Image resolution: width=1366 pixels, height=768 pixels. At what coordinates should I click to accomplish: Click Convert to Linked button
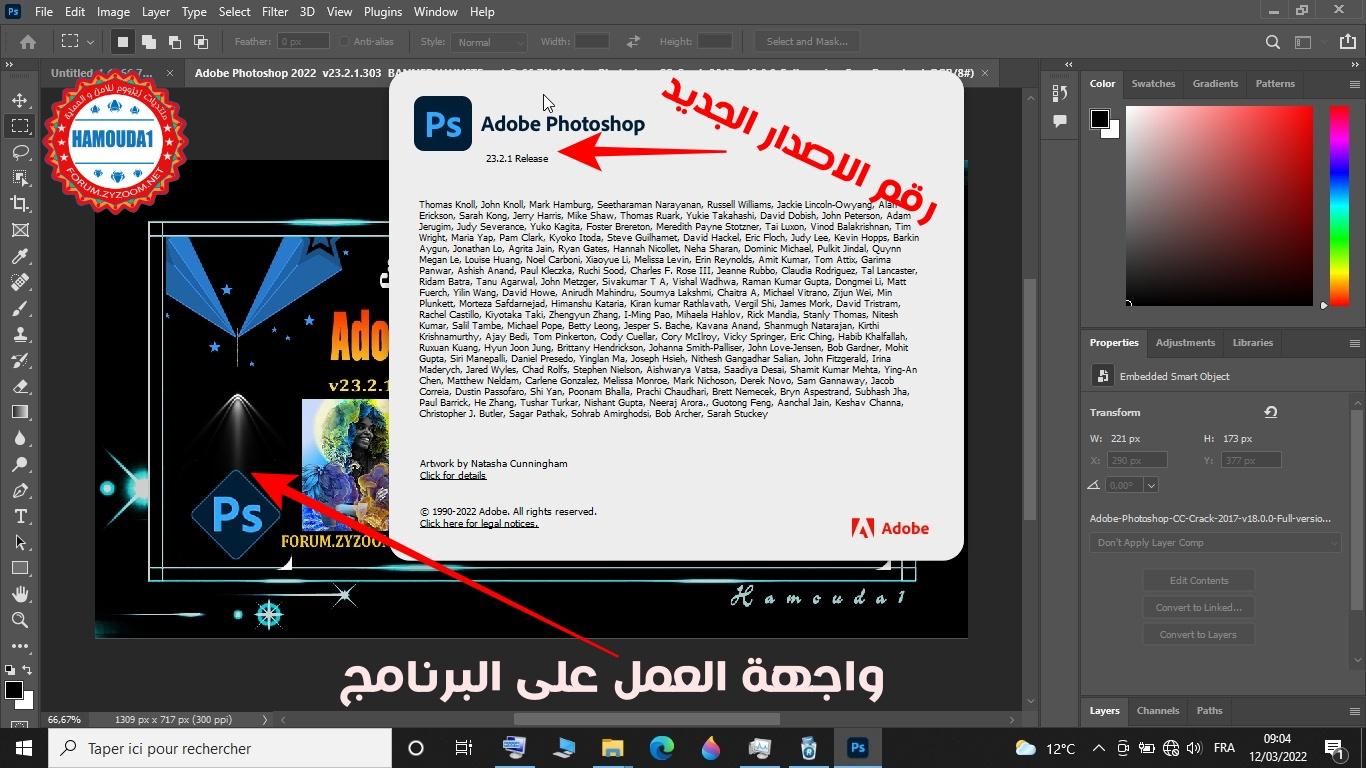pos(1199,607)
